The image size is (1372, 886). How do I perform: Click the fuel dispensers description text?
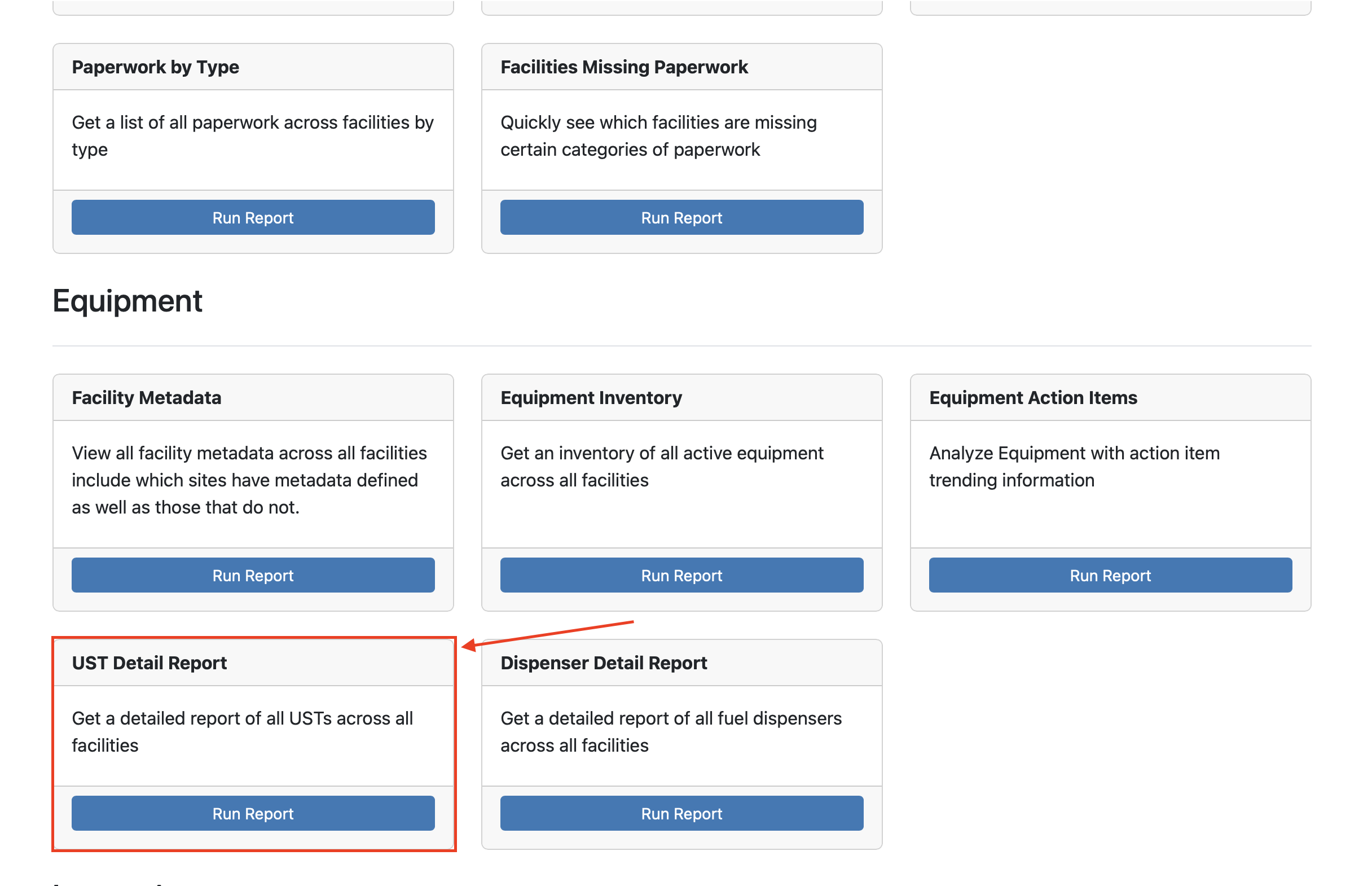tap(670, 732)
